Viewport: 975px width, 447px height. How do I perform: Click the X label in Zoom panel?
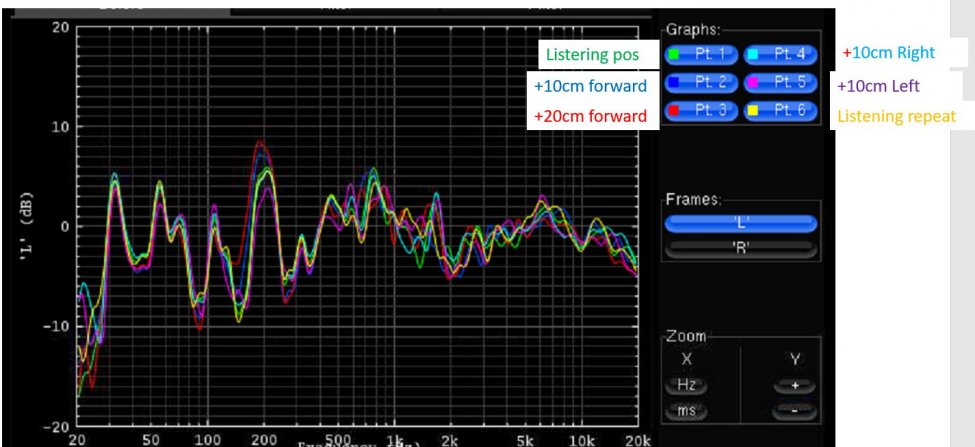tap(686, 359)
